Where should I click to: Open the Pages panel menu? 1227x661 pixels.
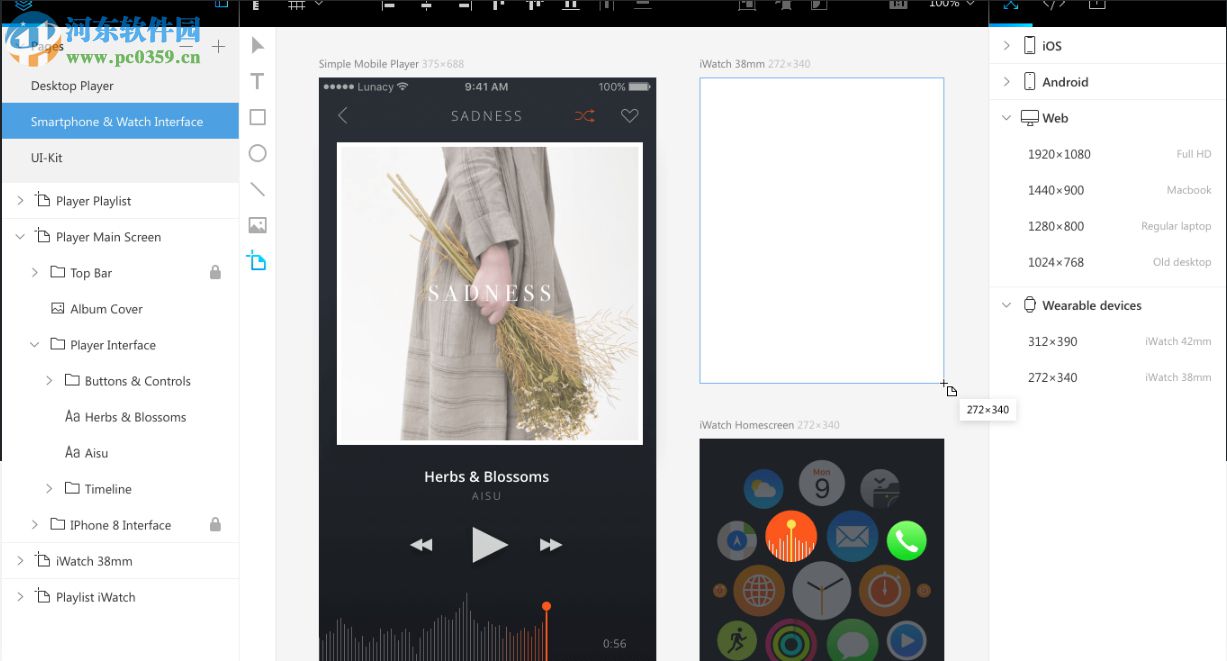(186, 45)
